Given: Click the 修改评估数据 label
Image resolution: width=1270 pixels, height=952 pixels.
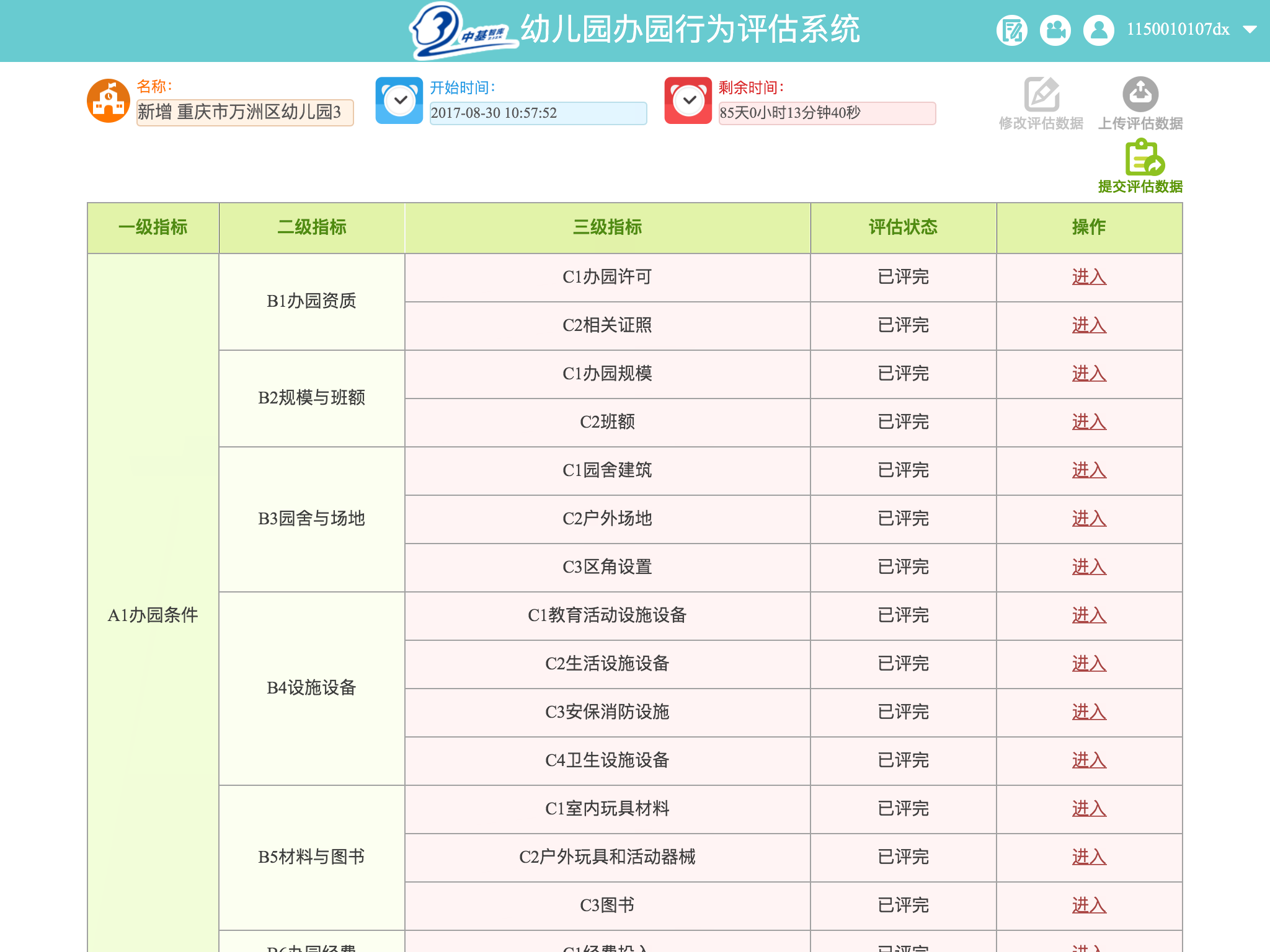Looking at the screenshot, I should (x=1041, y=123).
